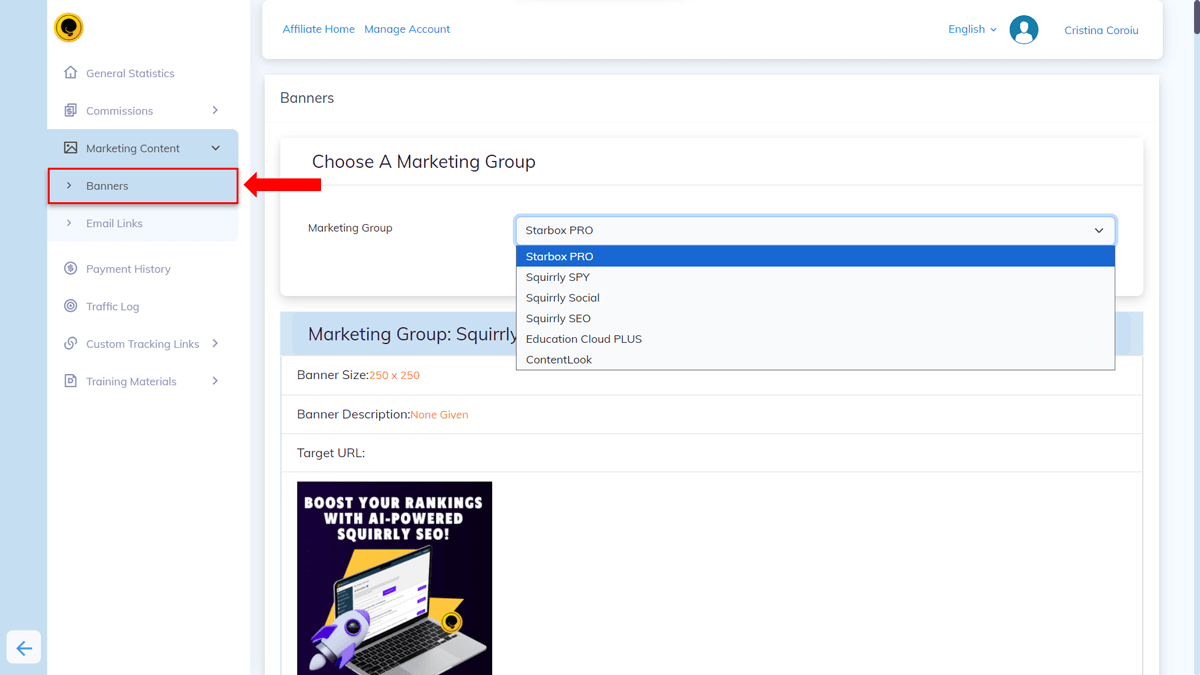The width and height of the screenshot is (1200, 675).
Task: Choose Squirrly Social option
Action: pyautogui.click(x=815, y=298)
